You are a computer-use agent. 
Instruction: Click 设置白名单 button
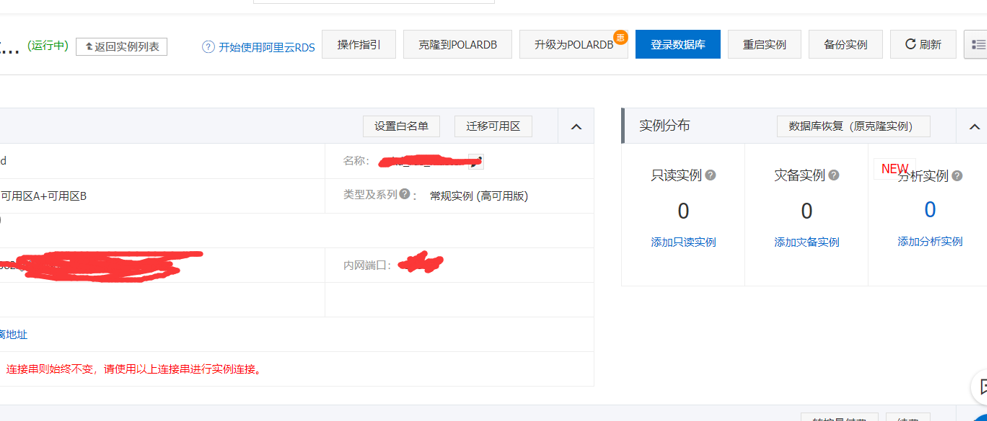click(401, 126)
